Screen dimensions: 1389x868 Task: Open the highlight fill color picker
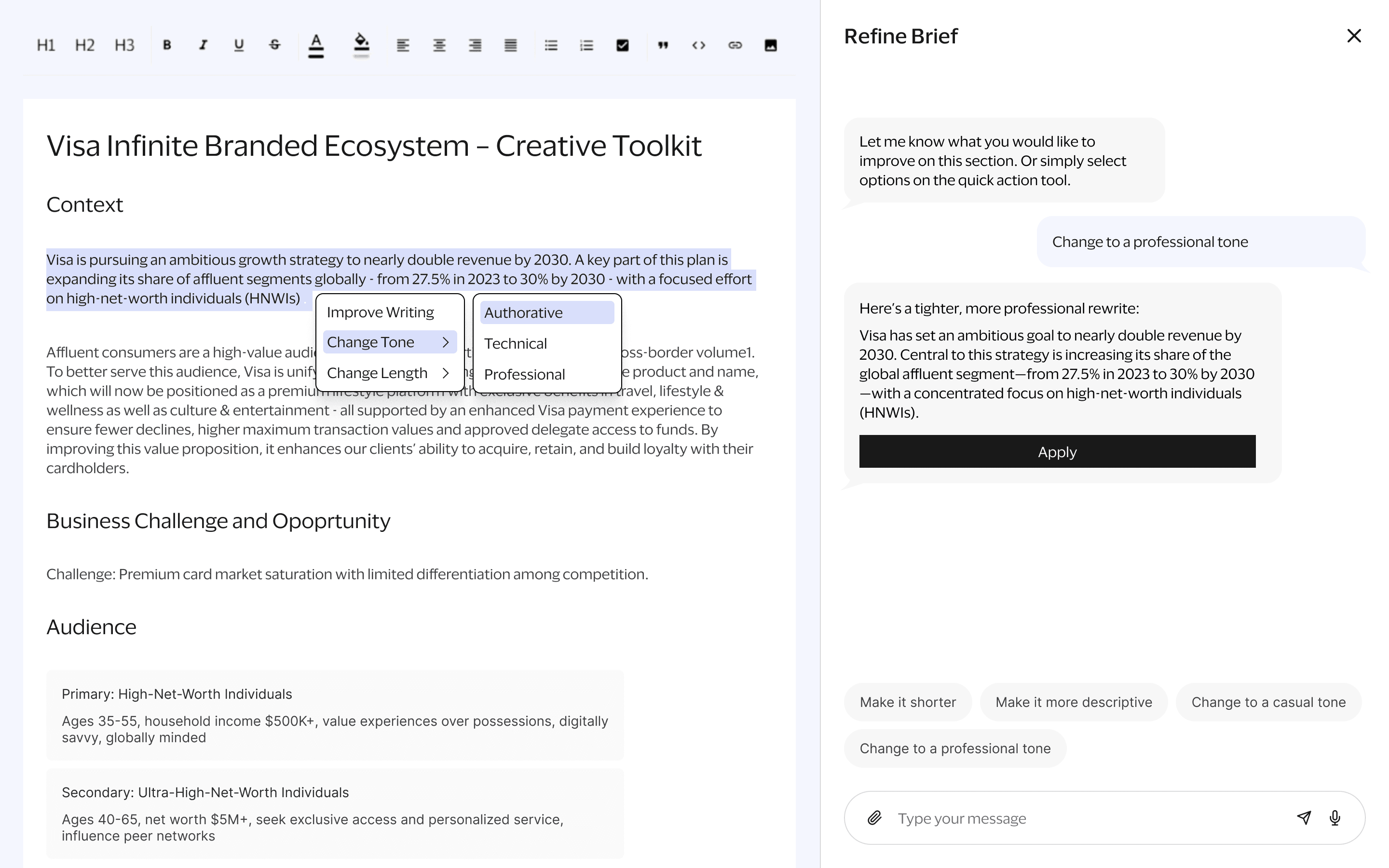[361, 45]
